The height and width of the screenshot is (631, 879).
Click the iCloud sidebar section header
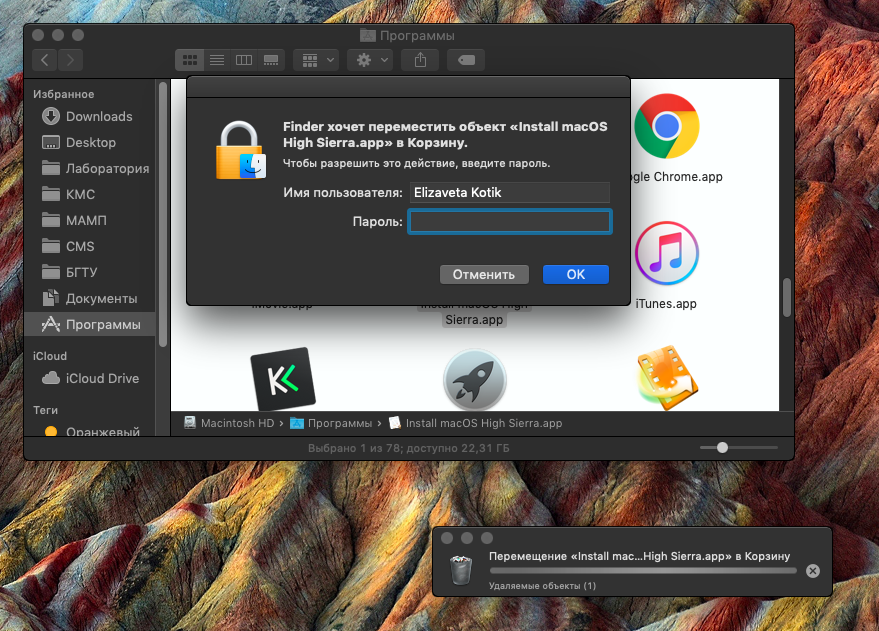pos(50,356)
